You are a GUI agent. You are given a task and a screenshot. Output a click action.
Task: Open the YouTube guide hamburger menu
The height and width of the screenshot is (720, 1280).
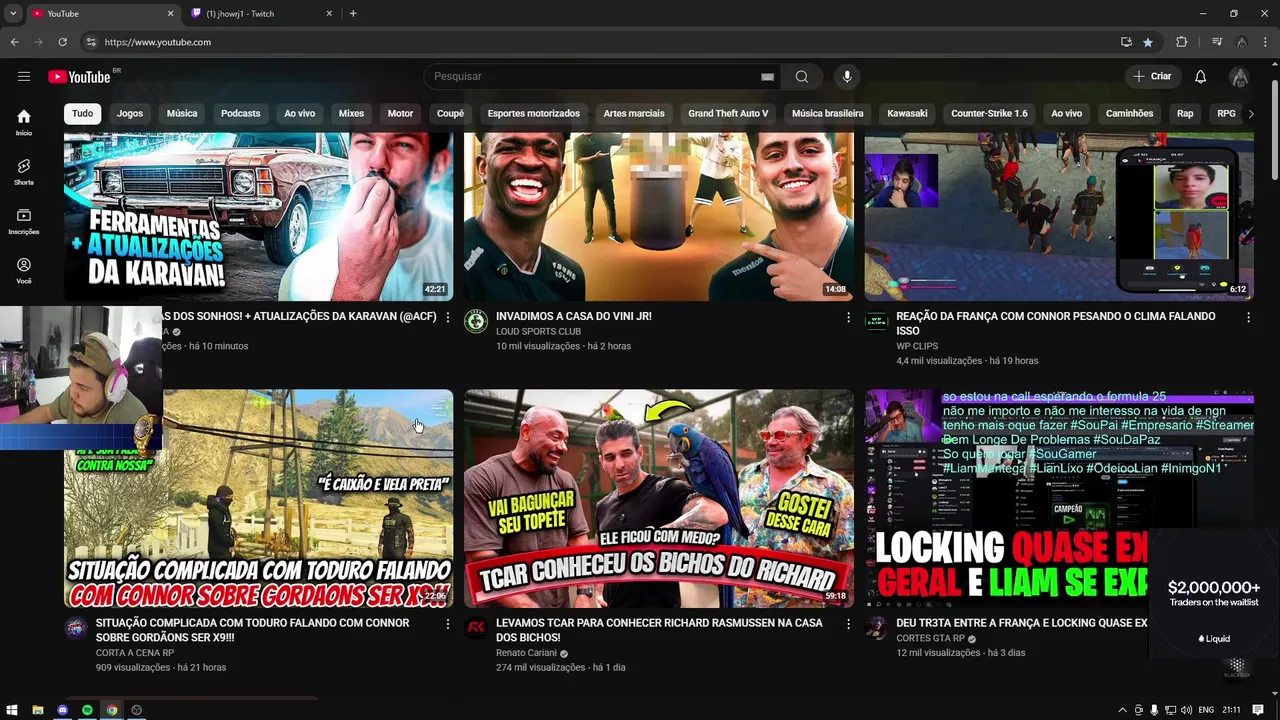pos(24,77)
